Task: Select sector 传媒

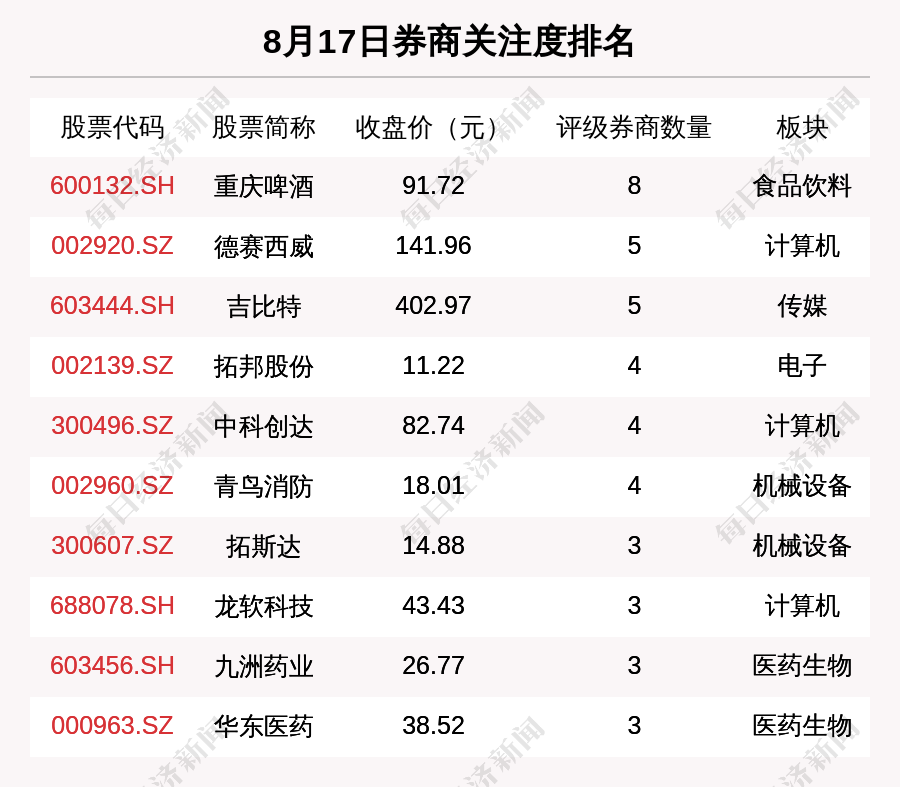Action: (802, 307)
